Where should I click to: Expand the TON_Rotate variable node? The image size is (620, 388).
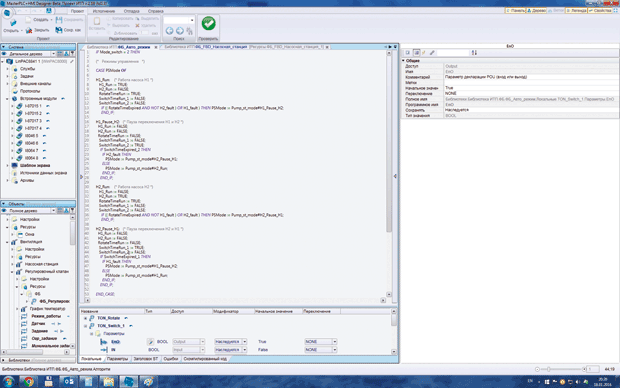coord(85,318)
